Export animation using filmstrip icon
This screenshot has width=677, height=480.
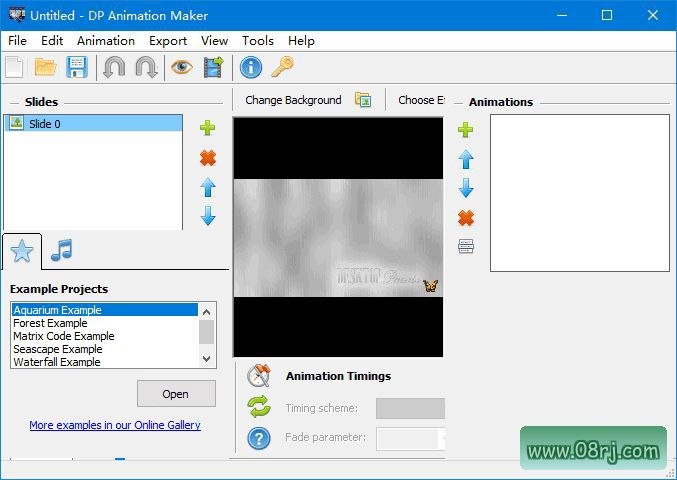(x=213, y=68)
